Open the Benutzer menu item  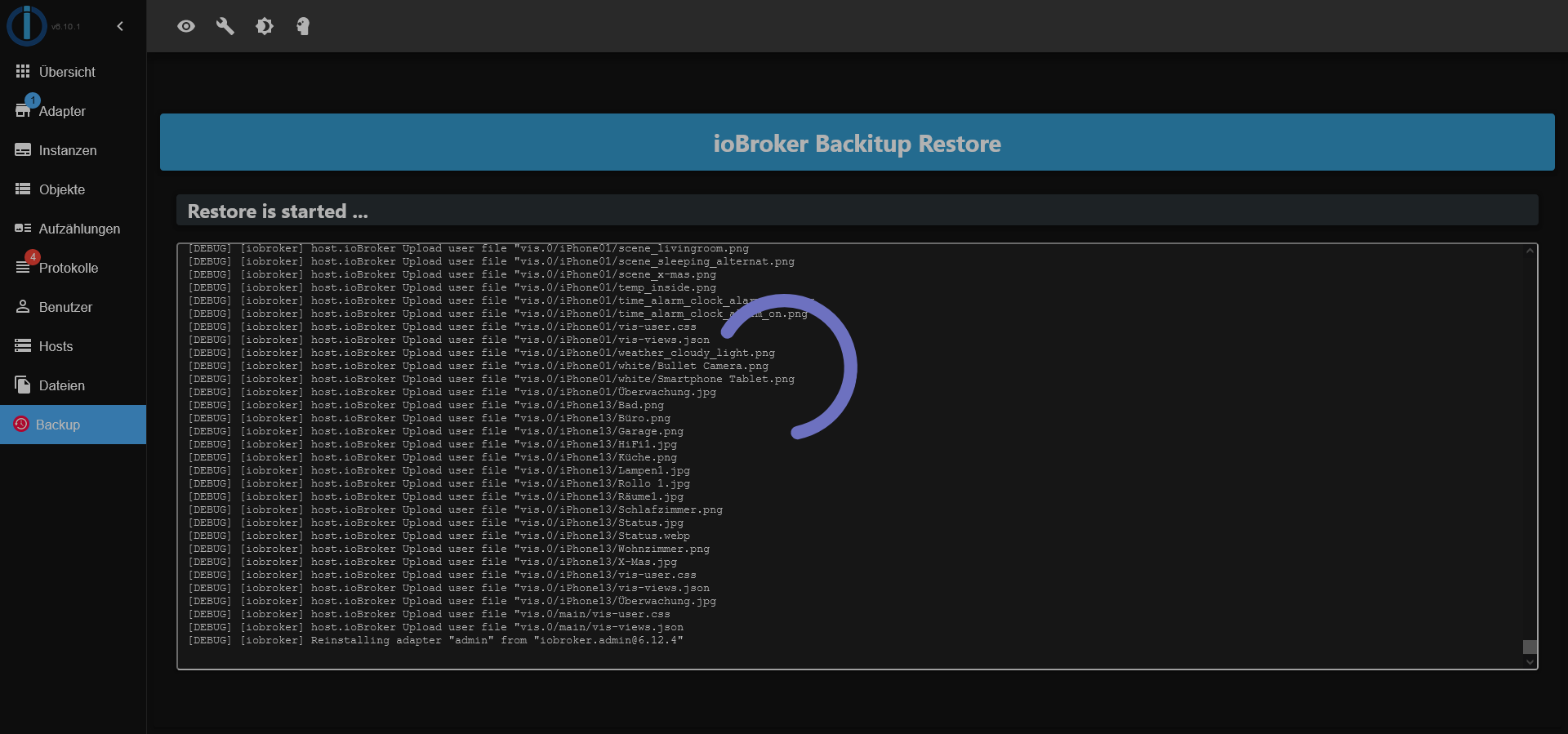[73, 307]
